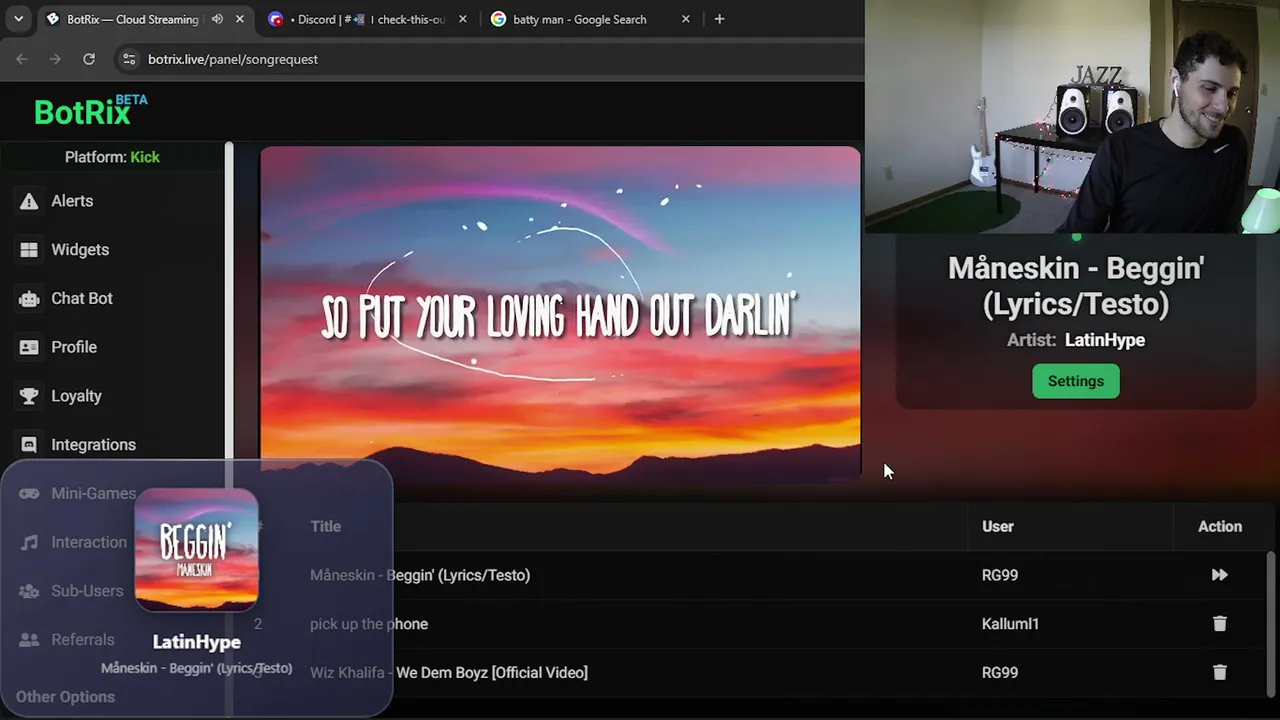This screenshot has height=720, width=1280.
Task: Close the 'batty man - Google Search' tab
Action: pyautogui.click(x=686, y=19)
